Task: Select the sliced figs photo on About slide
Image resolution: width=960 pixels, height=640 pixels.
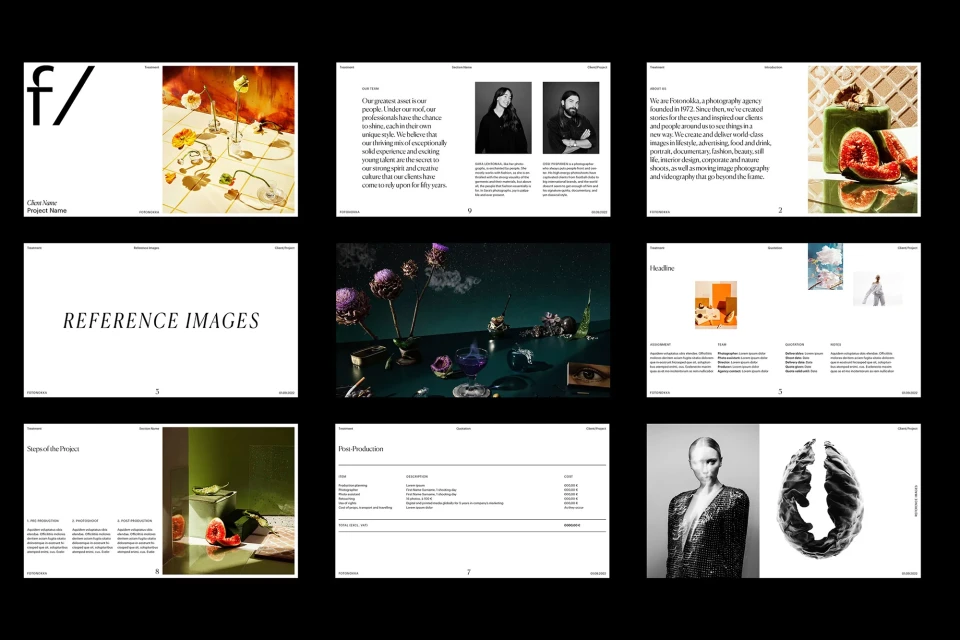Action: click(x=862, y=139)
